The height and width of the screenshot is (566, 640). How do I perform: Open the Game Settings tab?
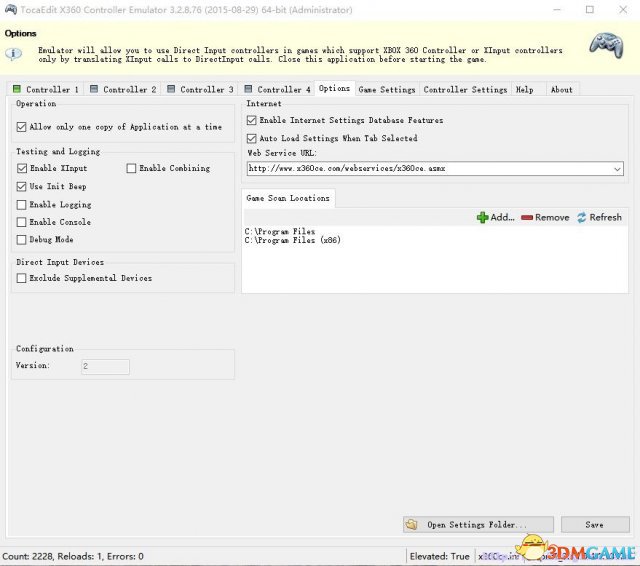pyautogui.click(x=387, y=89)
